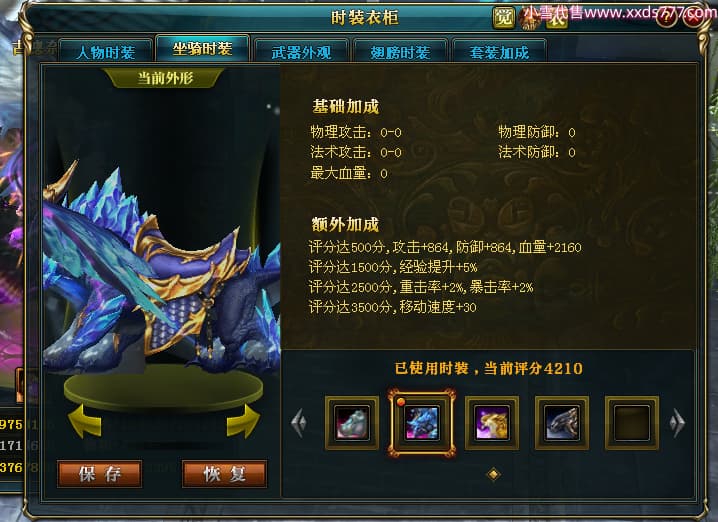The width and height of the screenshot is (718, 522).
Task: Select the blue ice dragon mount icon
Action: pyautogui.click(x=422, y=423)
